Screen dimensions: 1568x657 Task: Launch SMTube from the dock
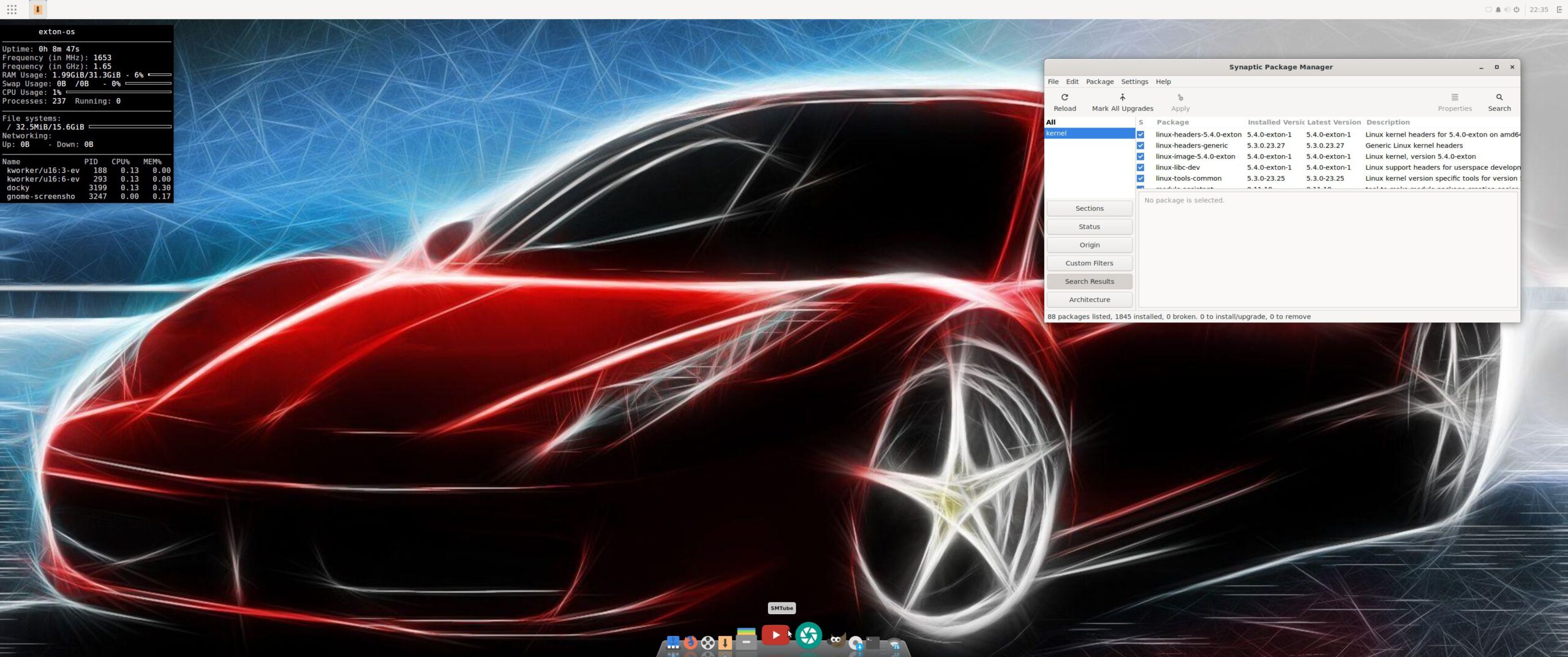775,636
